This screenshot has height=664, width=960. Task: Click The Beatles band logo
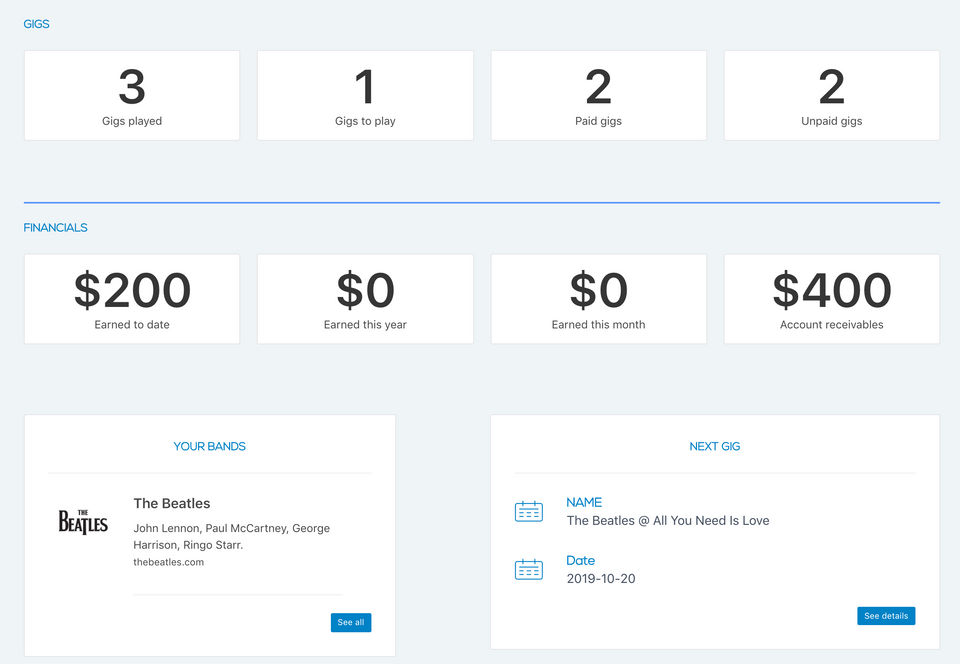pos(83,522)
